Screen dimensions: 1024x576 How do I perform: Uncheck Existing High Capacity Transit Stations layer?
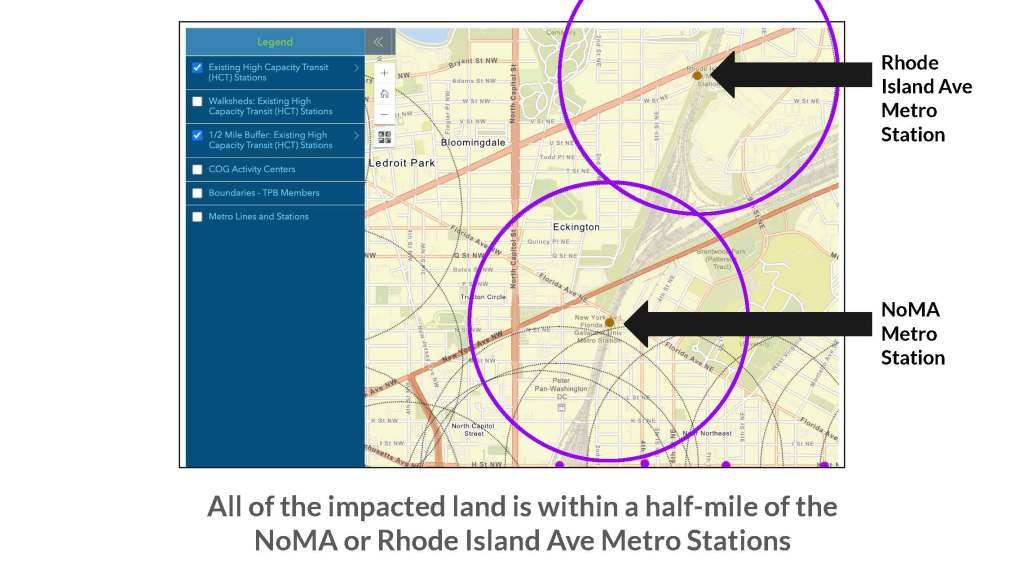click(x=198, y=68)
